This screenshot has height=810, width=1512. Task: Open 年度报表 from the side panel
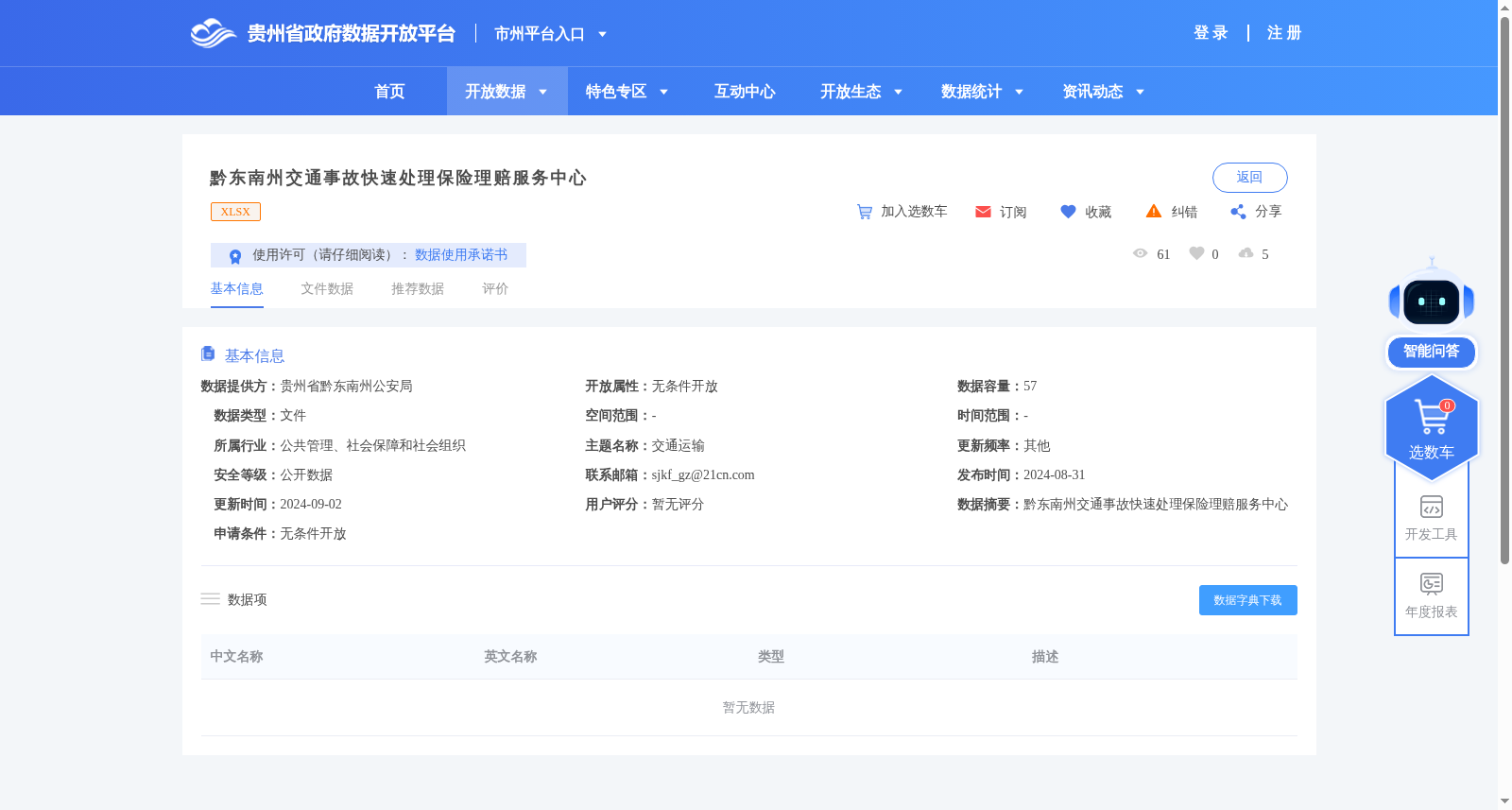coord(1431,596)
